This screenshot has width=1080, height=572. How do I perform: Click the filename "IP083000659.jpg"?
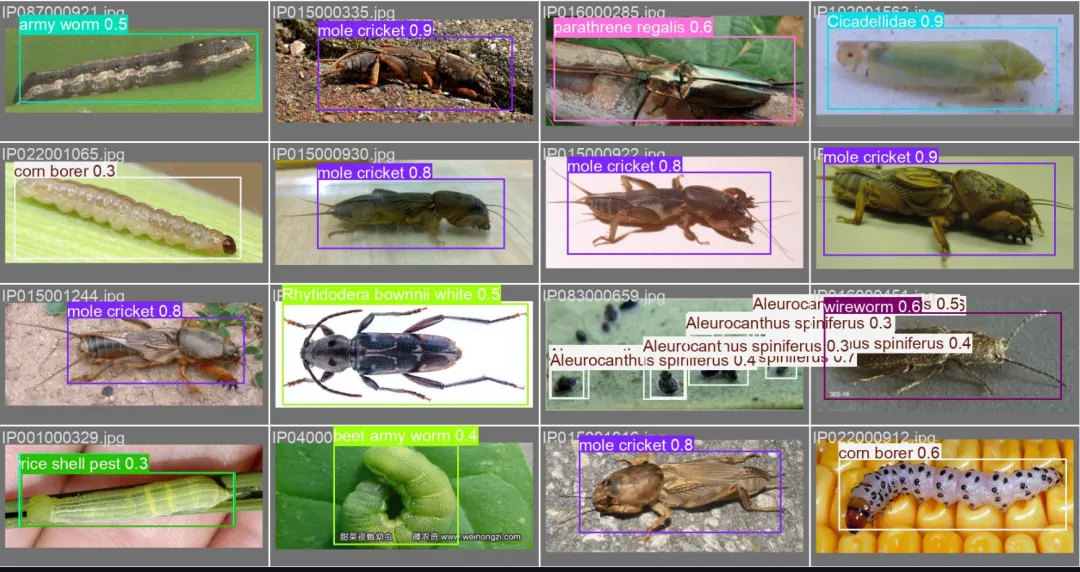(603, 296)
